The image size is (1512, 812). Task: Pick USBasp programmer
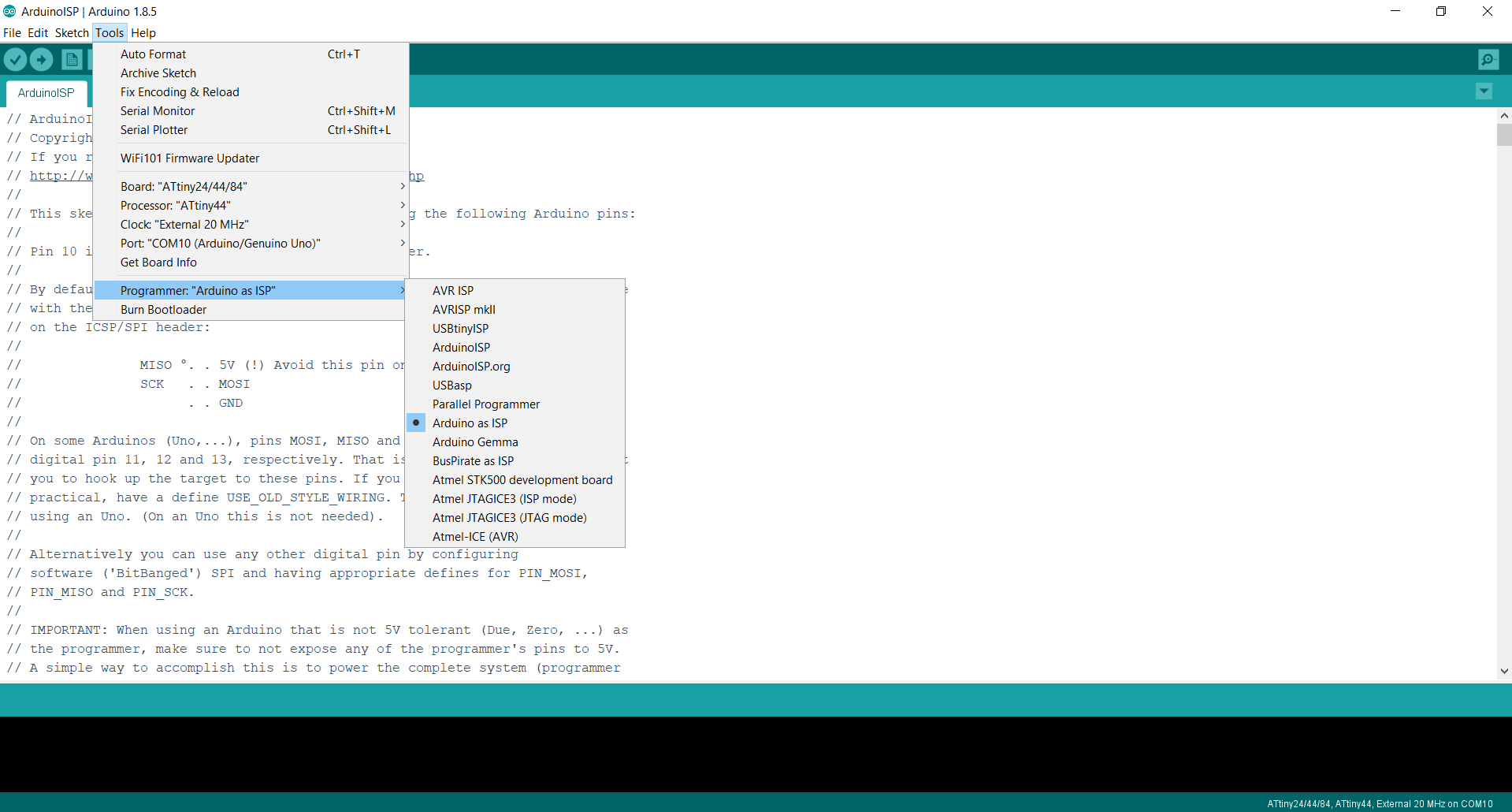515,386
